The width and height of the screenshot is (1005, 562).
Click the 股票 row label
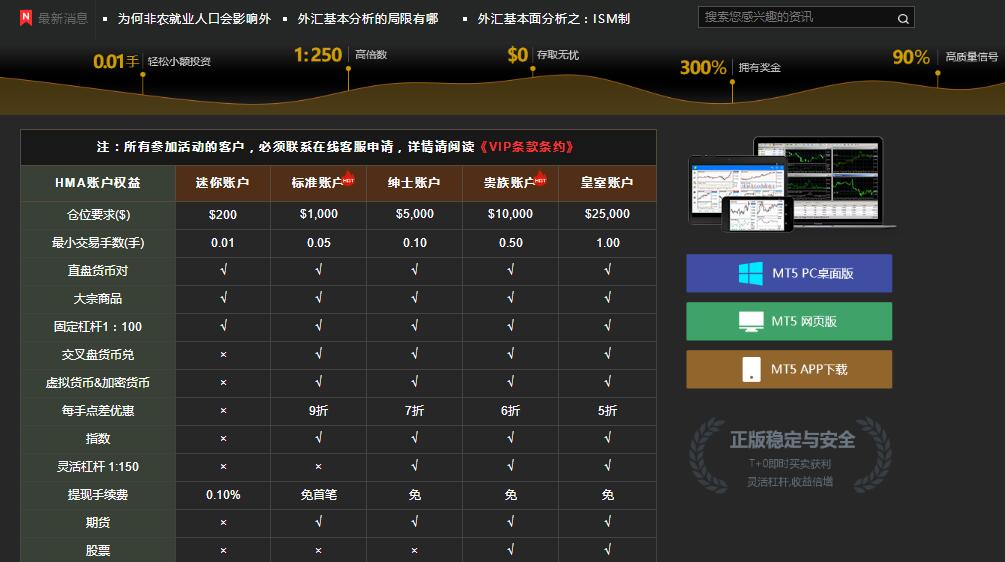(98, 551)
